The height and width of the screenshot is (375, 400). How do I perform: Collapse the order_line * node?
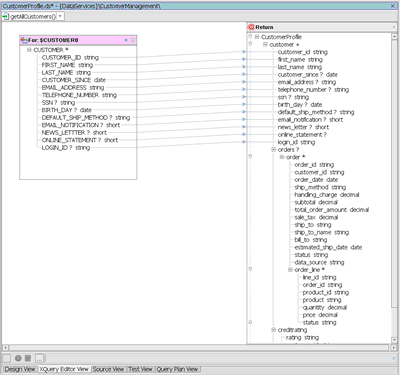pyautogui.click(x=290, y=270)
